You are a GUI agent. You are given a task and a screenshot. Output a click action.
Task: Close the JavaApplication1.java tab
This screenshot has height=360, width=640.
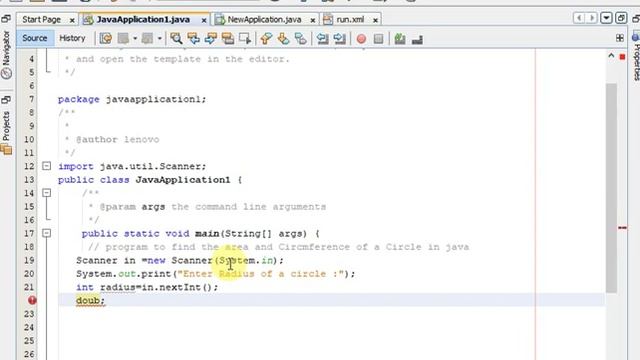pyautogui.click(x=204, y=20)
